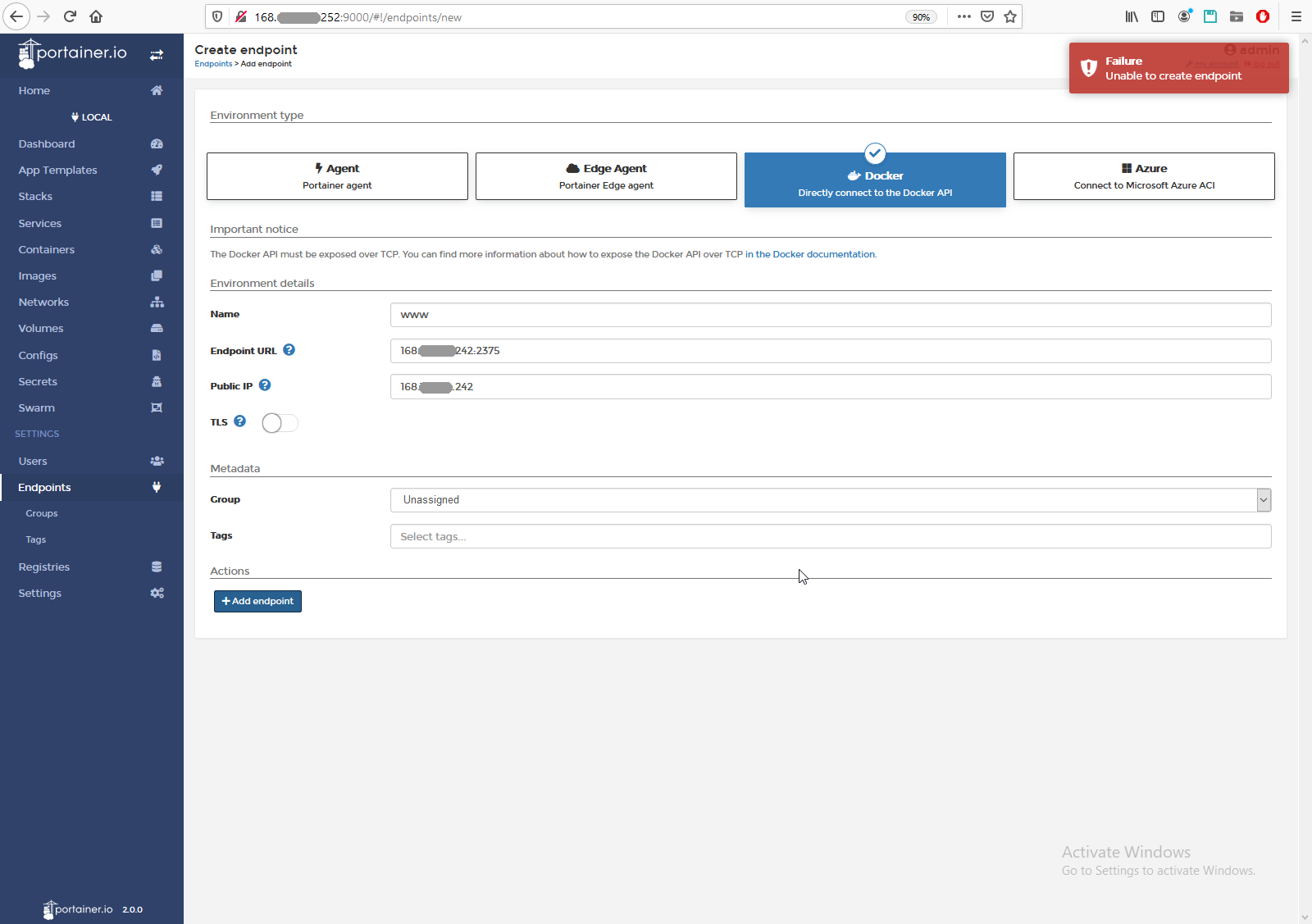Open the Select tags dropdown field
The height and width of the screenshot is (924, 1312).
(831, 536)
